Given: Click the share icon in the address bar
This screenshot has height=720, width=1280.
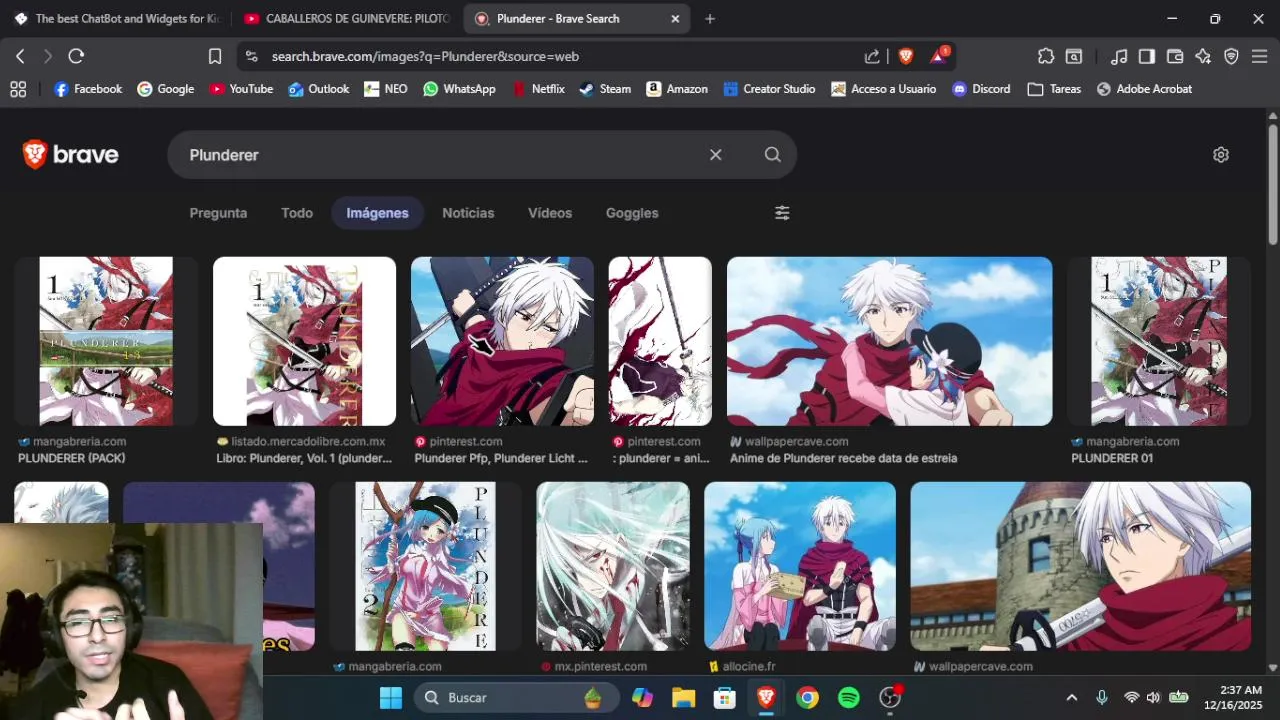Looking at the screenshot, I should 872,57.
